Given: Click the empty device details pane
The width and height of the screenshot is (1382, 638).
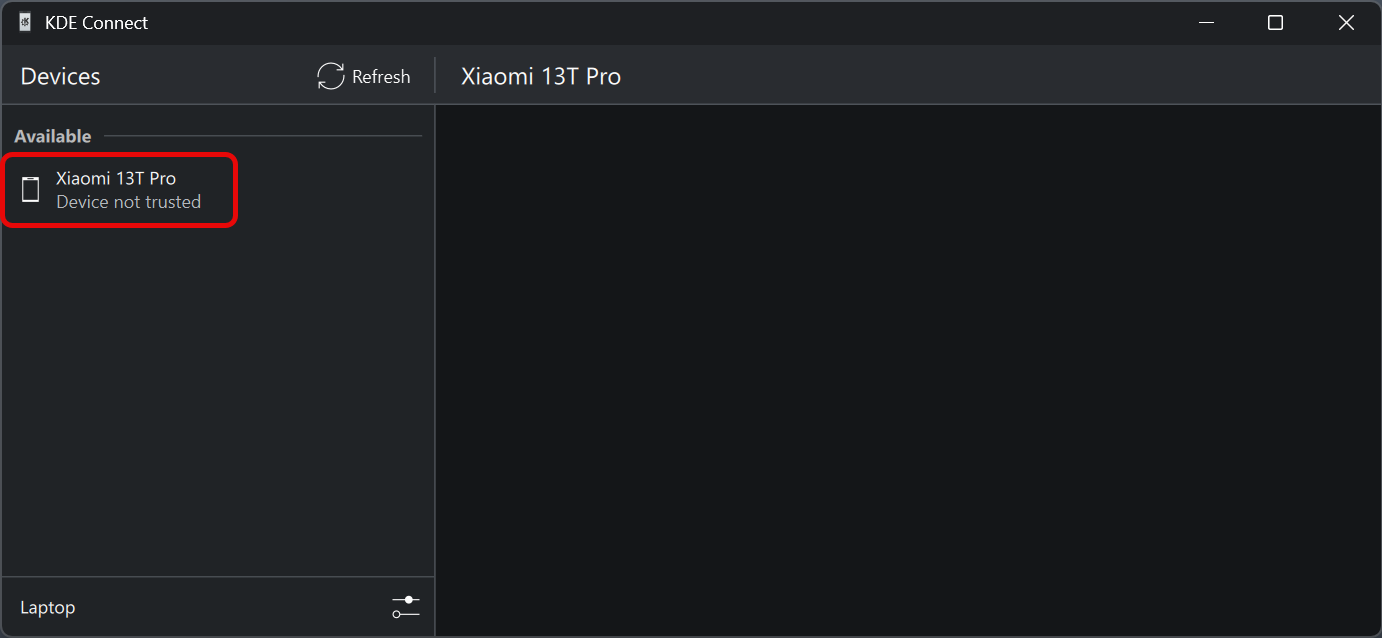Looking at the screenshot, I should [908, 370].
